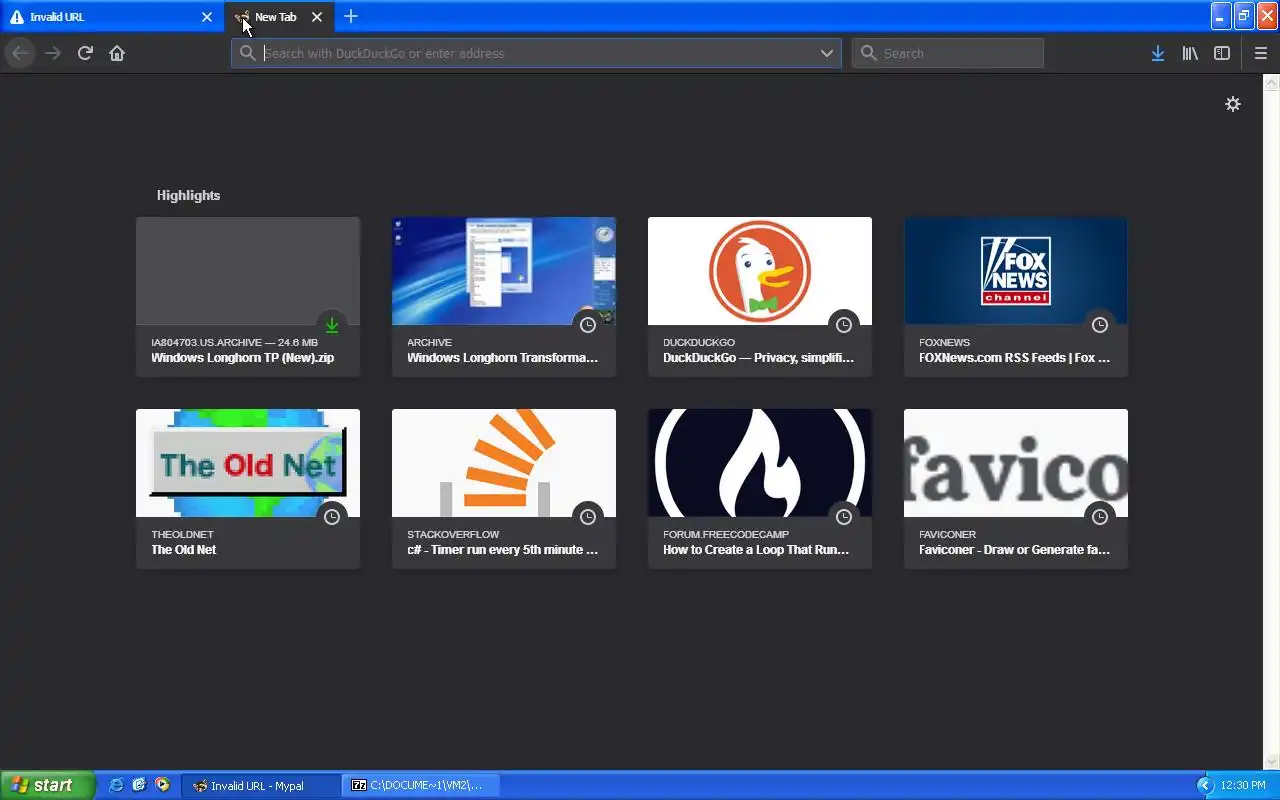Click the magnifier icon in Search box
Image resolution: width=1280 pixels, height=800 pixels.
pyautogui.click(x=868, y=53)
